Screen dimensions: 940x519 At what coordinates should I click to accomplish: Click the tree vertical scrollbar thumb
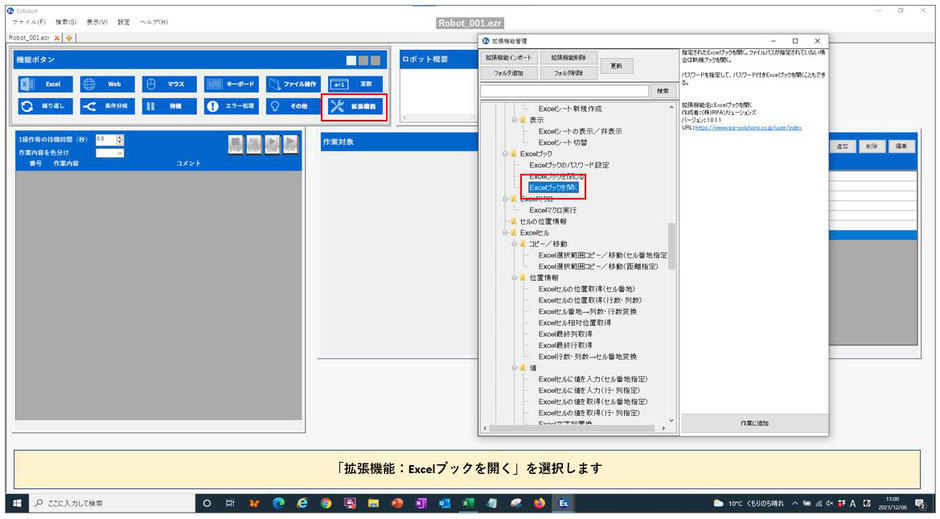click(x=671, y=246)
